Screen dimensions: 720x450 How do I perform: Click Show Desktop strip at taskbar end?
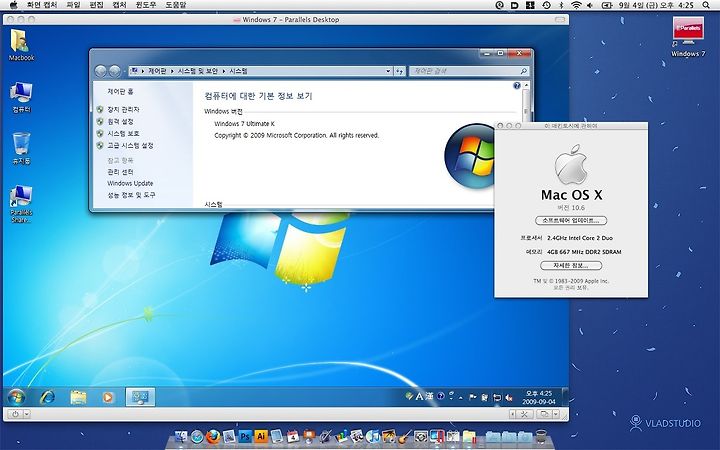(565, 397)
